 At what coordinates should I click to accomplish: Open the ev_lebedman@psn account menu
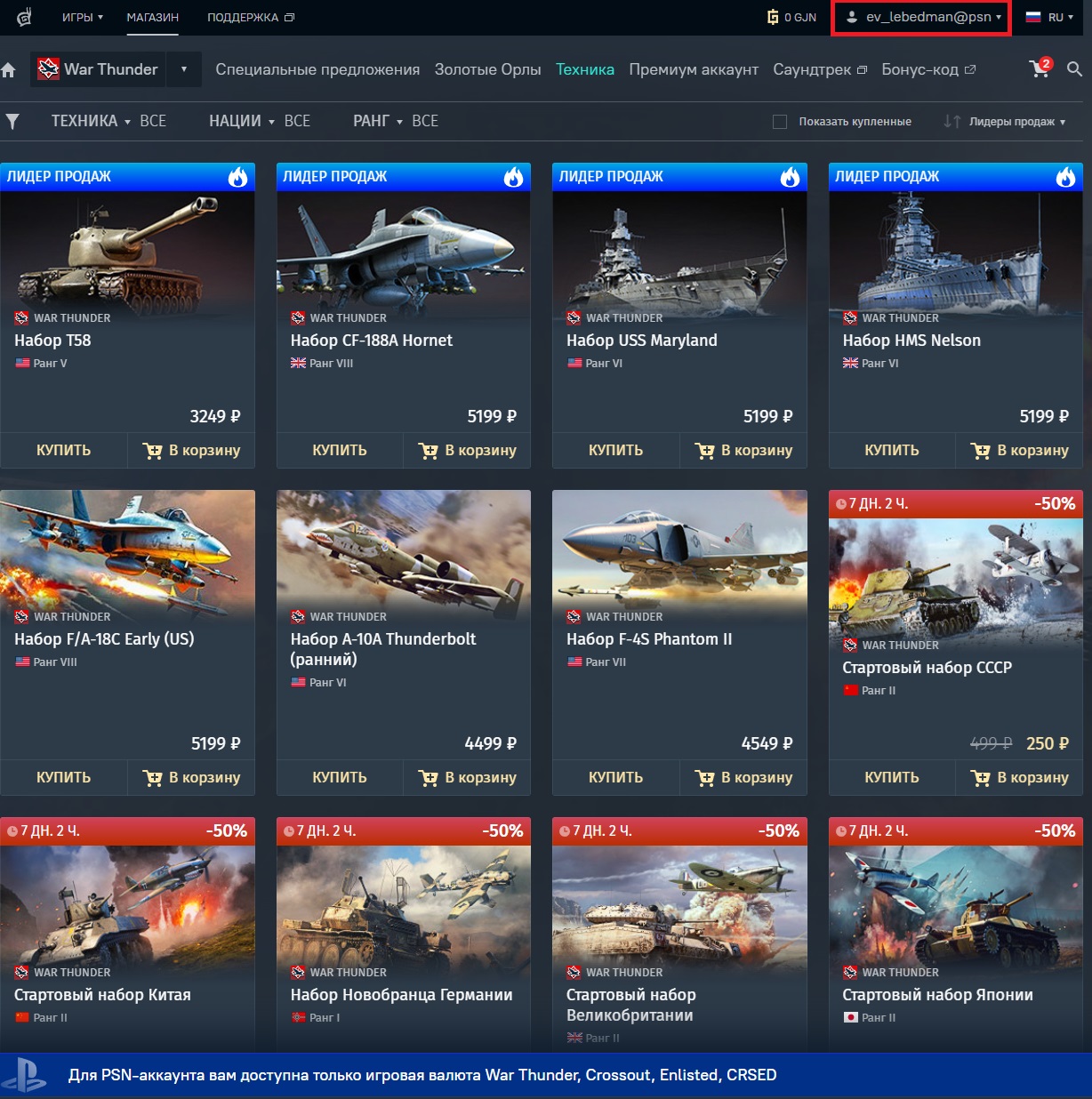(921, 17)
